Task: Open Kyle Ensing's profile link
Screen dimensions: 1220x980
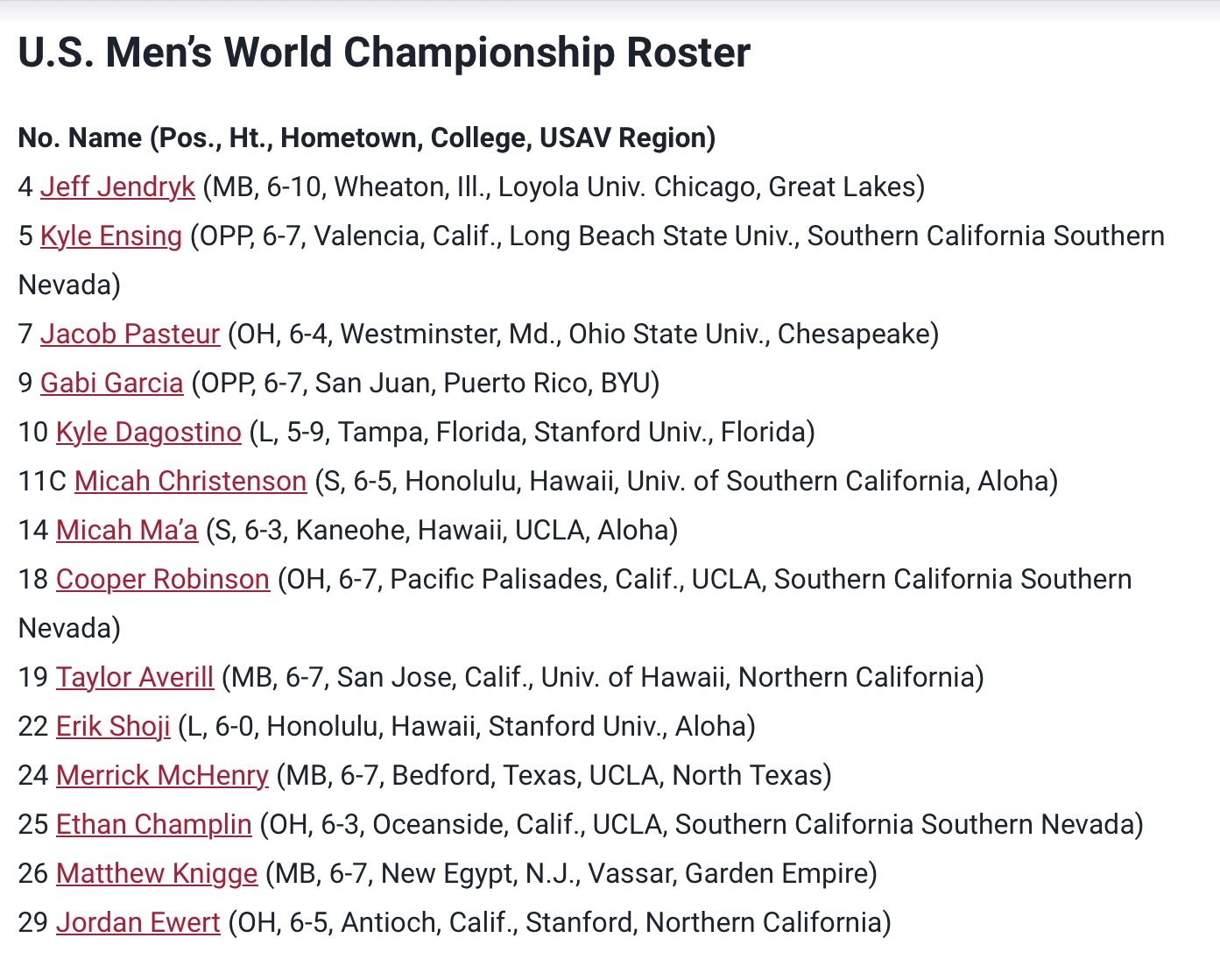Action: (111, 236)
